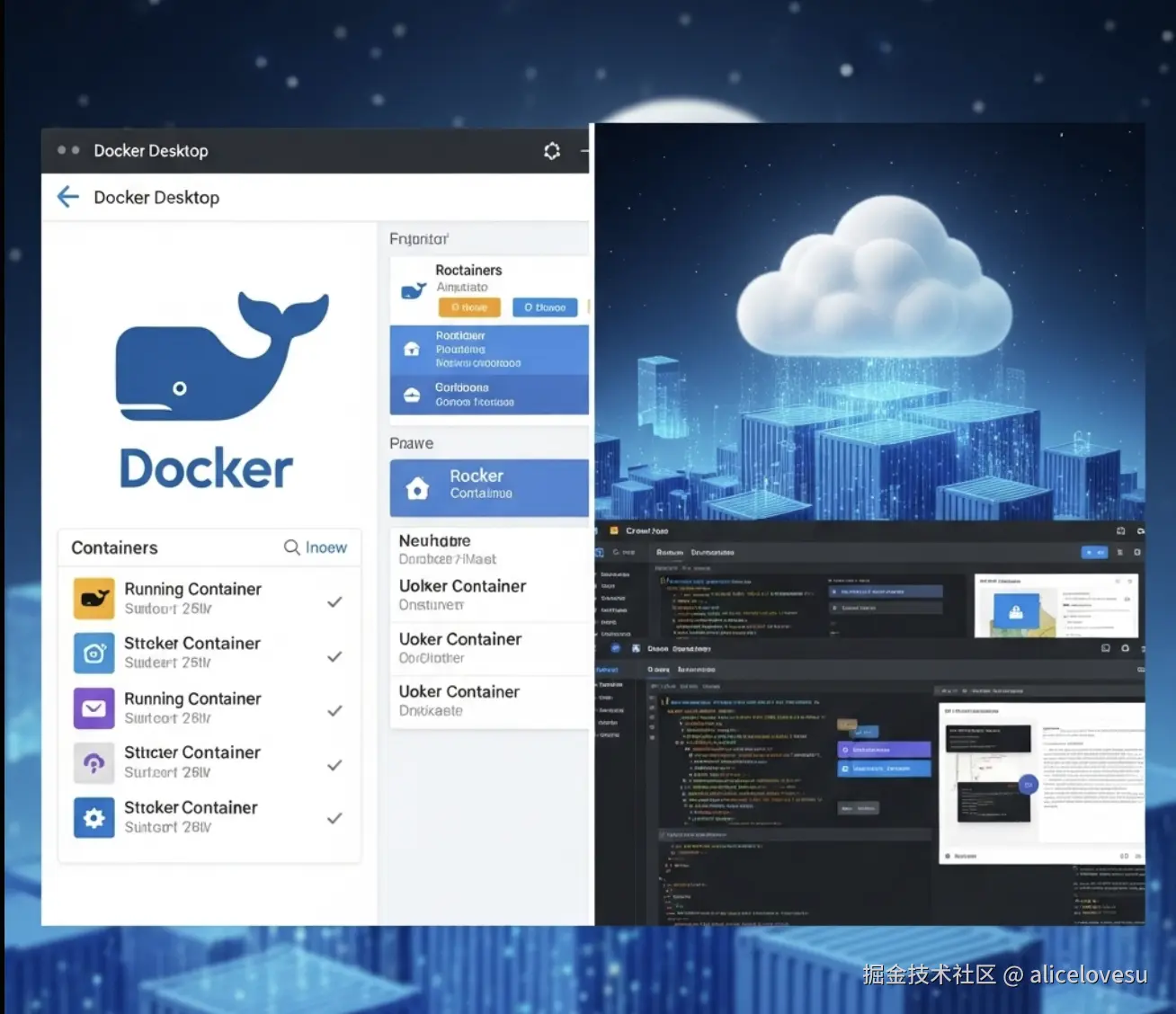Select the 'Sttıcter Container' row title
This screenshot has height=1014, width=1176.
pos(192,752)
